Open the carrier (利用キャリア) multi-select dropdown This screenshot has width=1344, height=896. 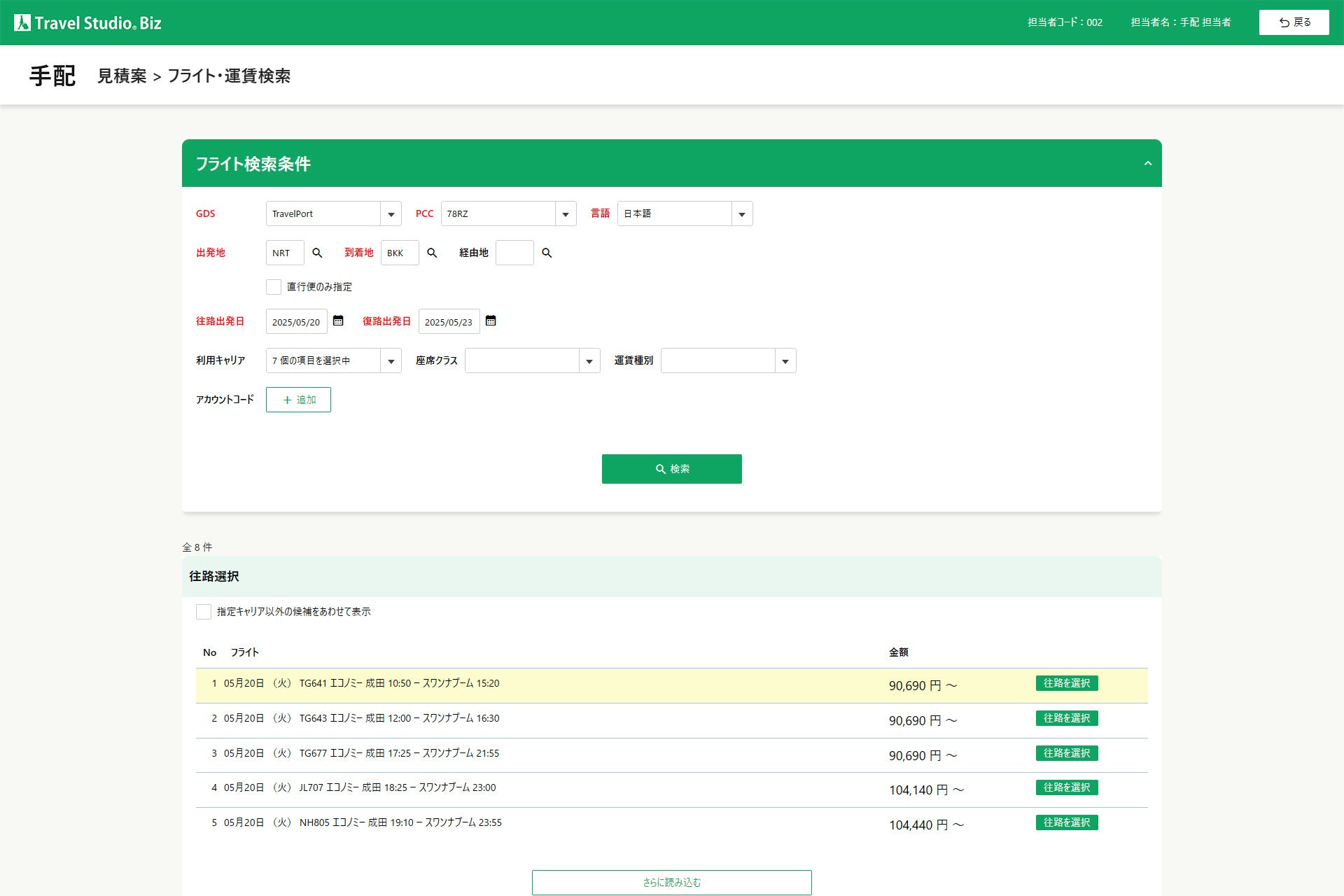pos(391,360)
